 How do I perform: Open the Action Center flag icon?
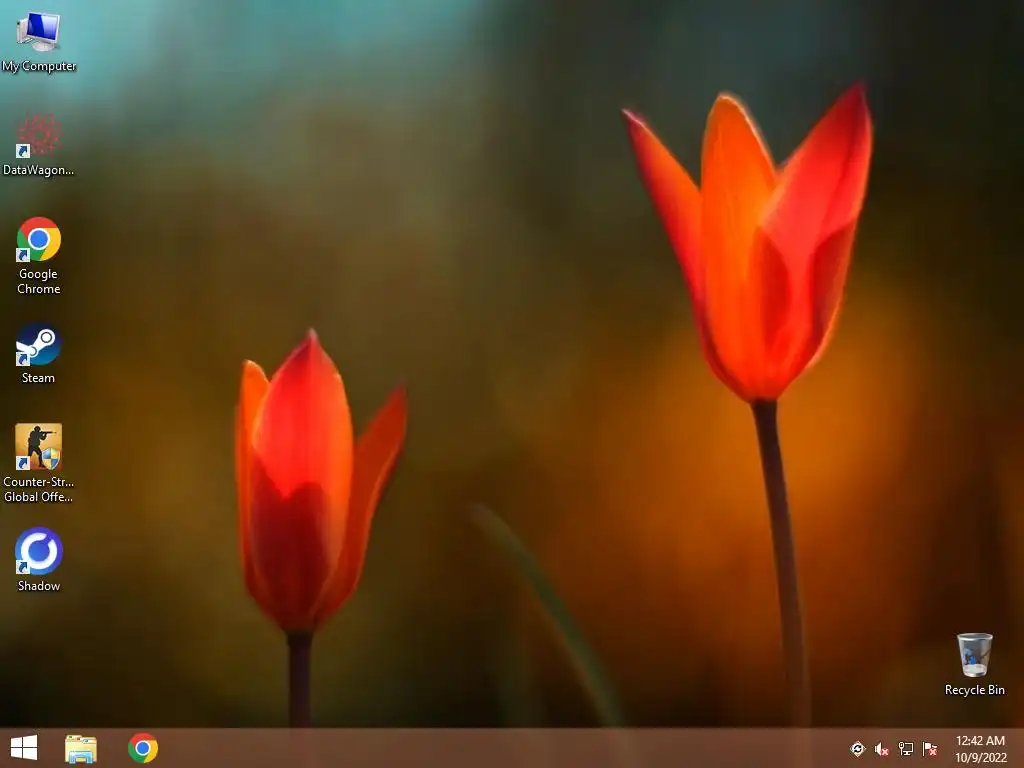point(930,748)
